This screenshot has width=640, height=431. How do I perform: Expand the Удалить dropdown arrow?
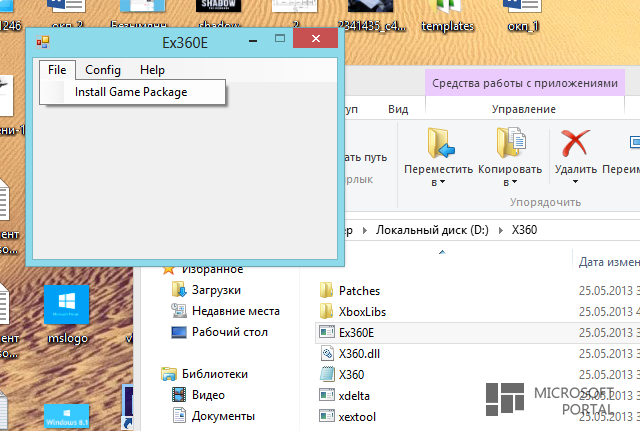coord(575,182)
